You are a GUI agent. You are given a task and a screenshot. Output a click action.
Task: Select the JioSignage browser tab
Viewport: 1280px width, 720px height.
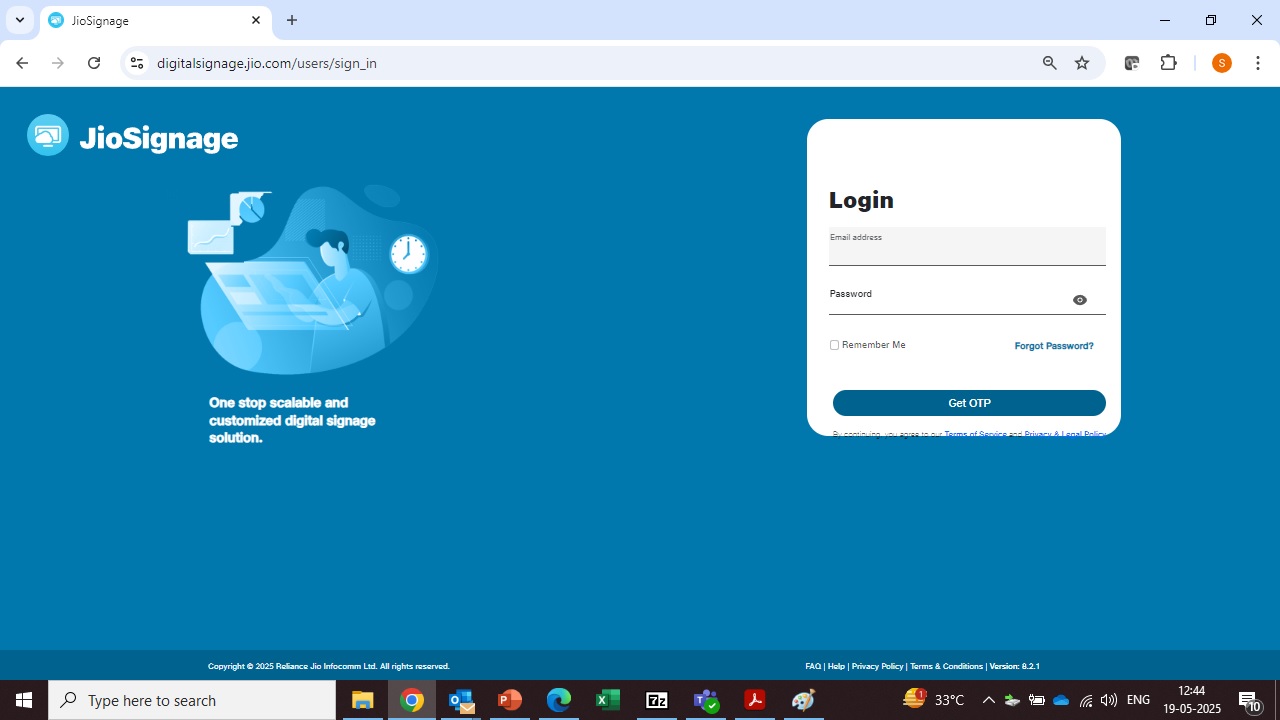[x=155, y=20]
